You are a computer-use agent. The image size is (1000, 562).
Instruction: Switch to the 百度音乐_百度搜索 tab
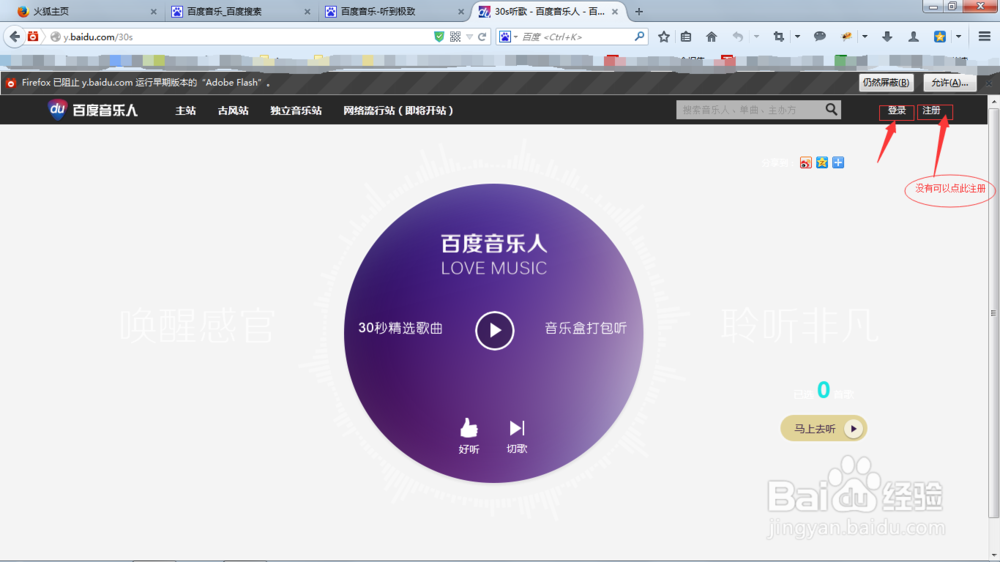[x=241, y=11]
